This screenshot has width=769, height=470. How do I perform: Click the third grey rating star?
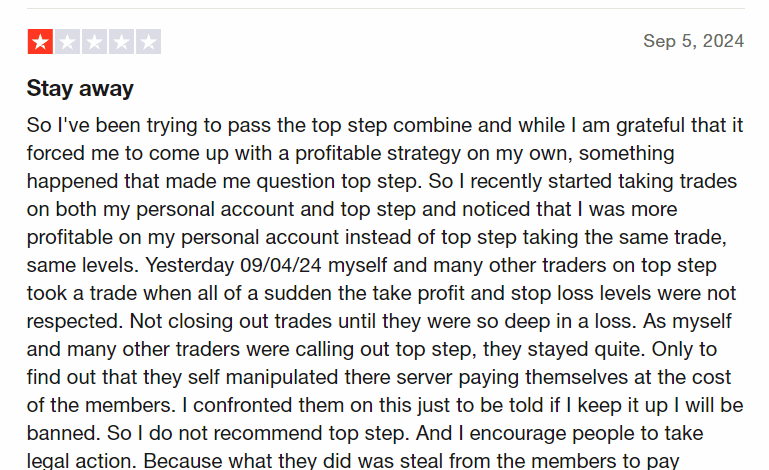tap(94, 42)
